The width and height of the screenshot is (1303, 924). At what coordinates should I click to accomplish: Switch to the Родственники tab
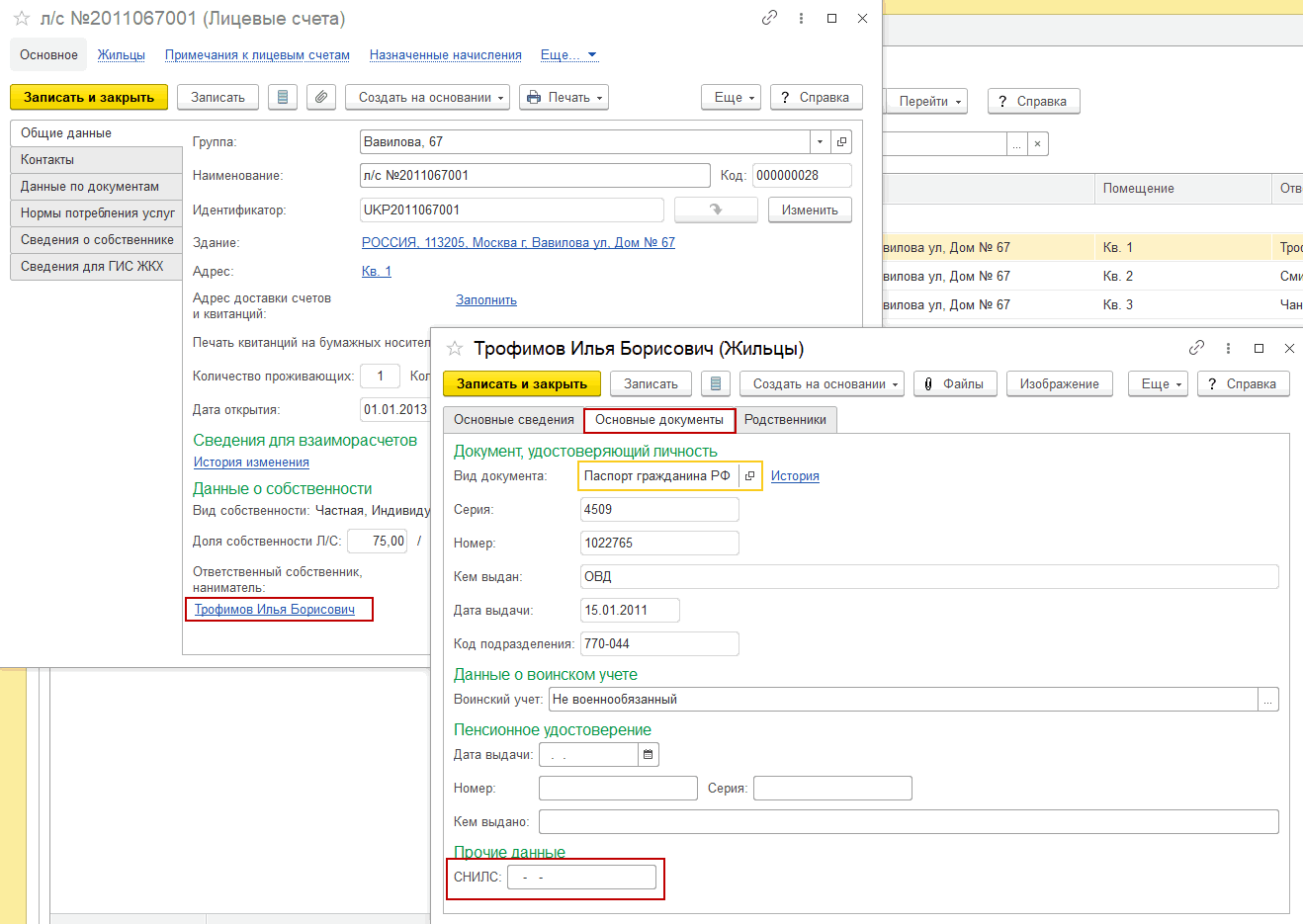click(x=785, y=420)
